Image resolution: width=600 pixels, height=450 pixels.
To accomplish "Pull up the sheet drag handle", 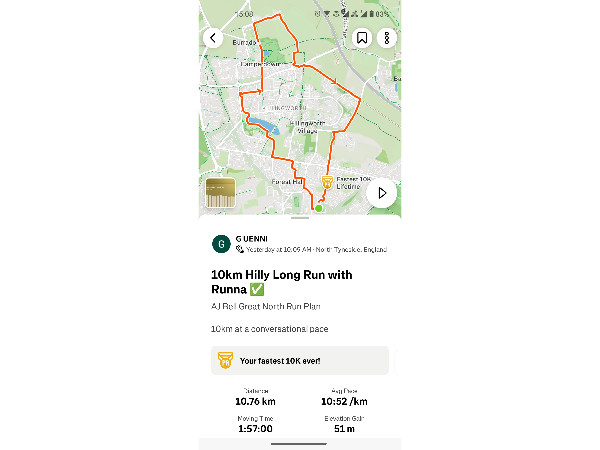I will point(300,218).
